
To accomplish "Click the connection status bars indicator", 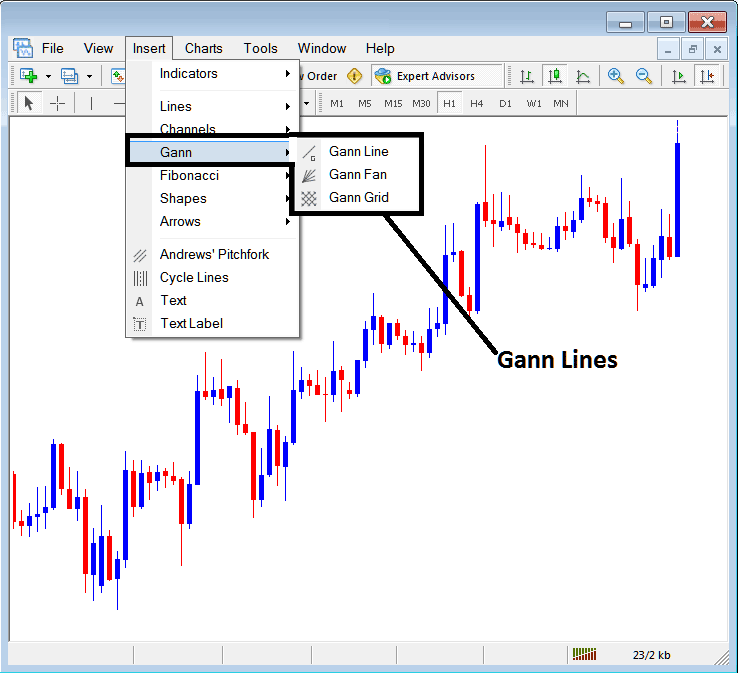I will [583, 654].
